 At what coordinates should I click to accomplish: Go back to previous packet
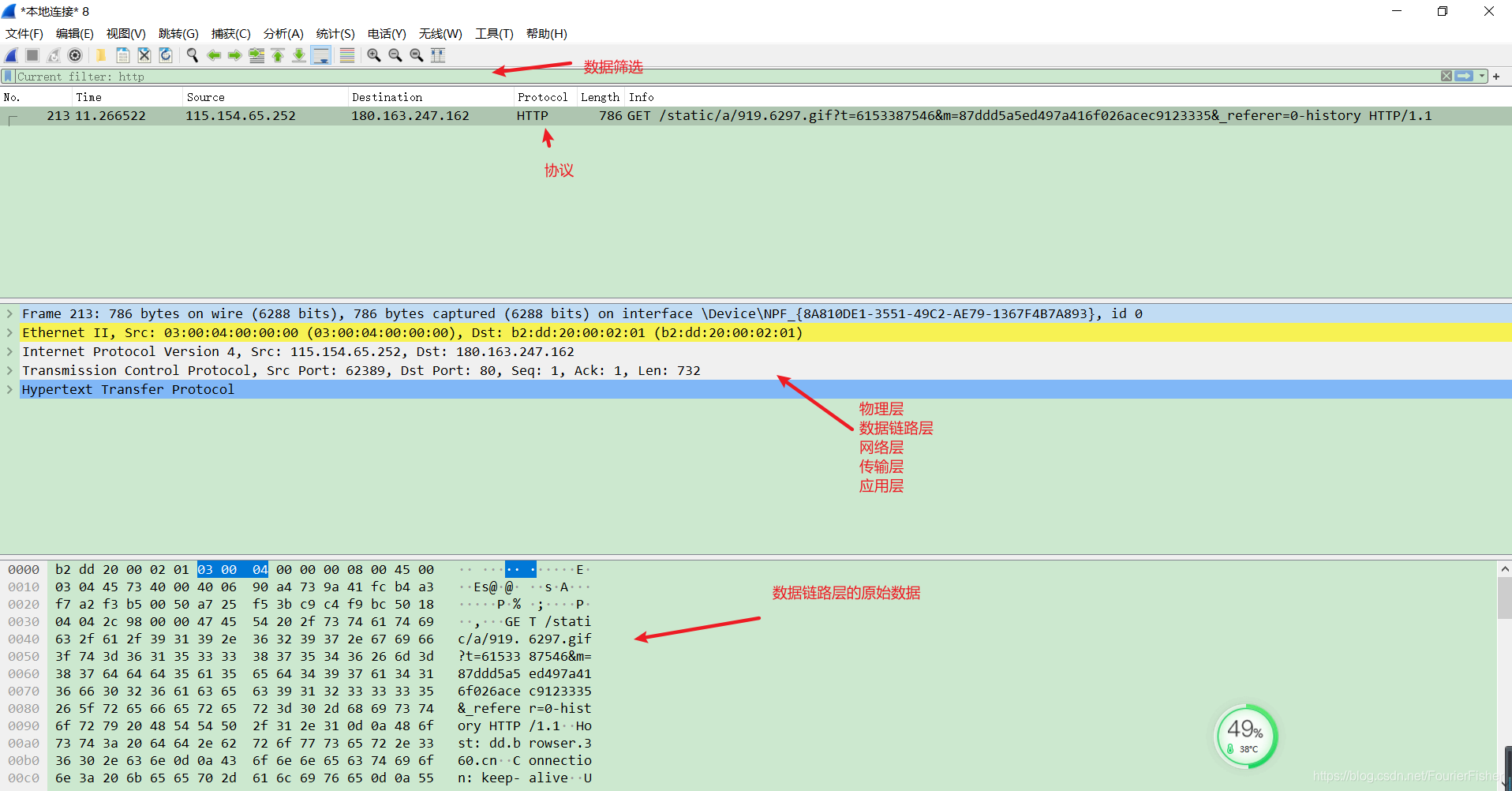[213, 55]
